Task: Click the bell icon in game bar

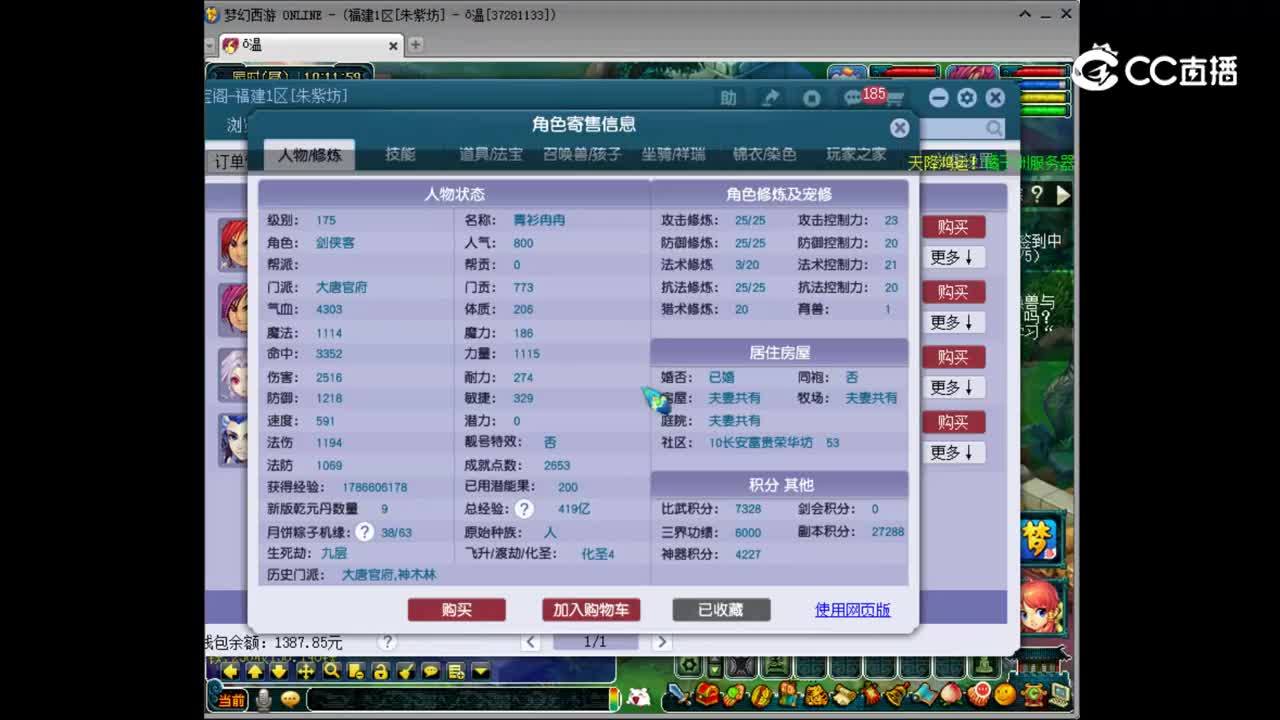Action: coord(897,694)
